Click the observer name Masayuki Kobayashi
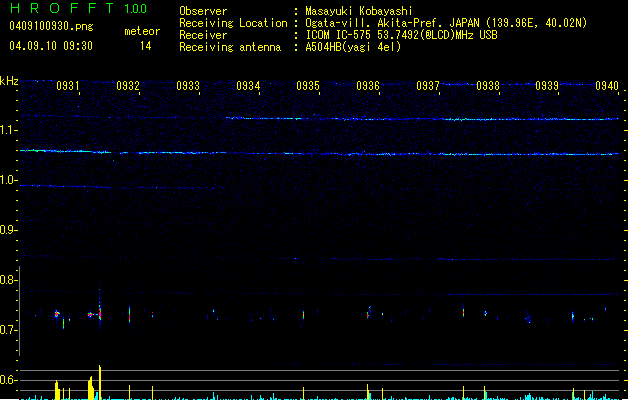Viewport: 629px width, 400px height. pos(358,11)
